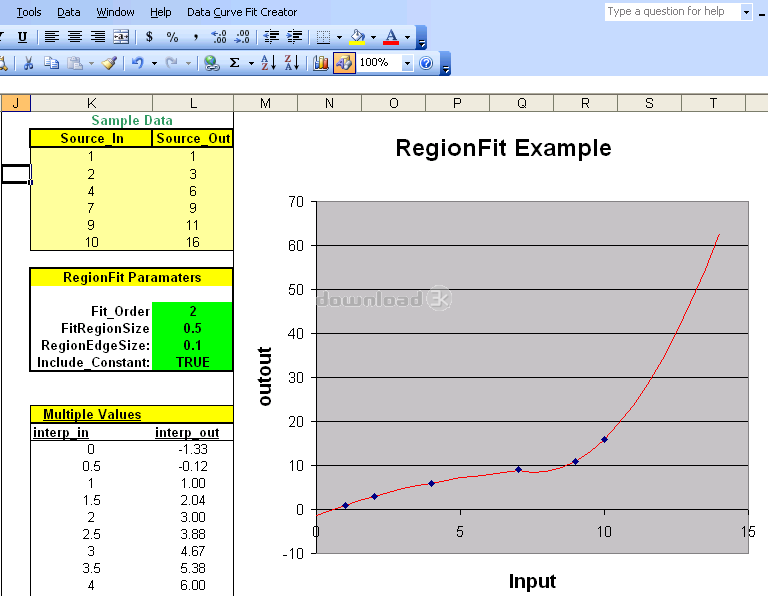Image resolution: width=768 pixels, height=596 pixels.
Task: Click the Merge and Center icon
Action: click(121, 37)
